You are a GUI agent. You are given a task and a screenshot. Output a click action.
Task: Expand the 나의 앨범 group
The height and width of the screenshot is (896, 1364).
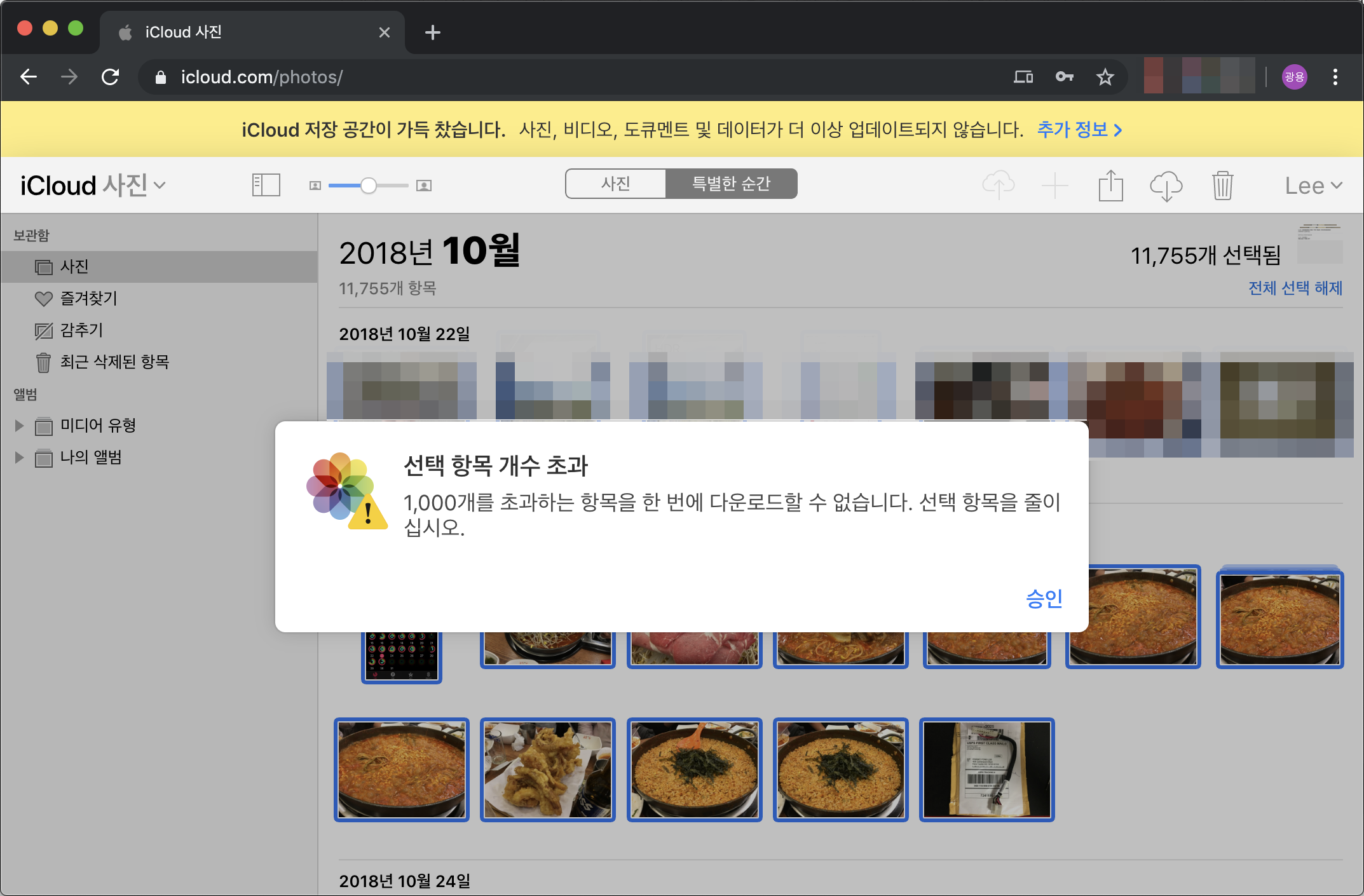point(19,458)
